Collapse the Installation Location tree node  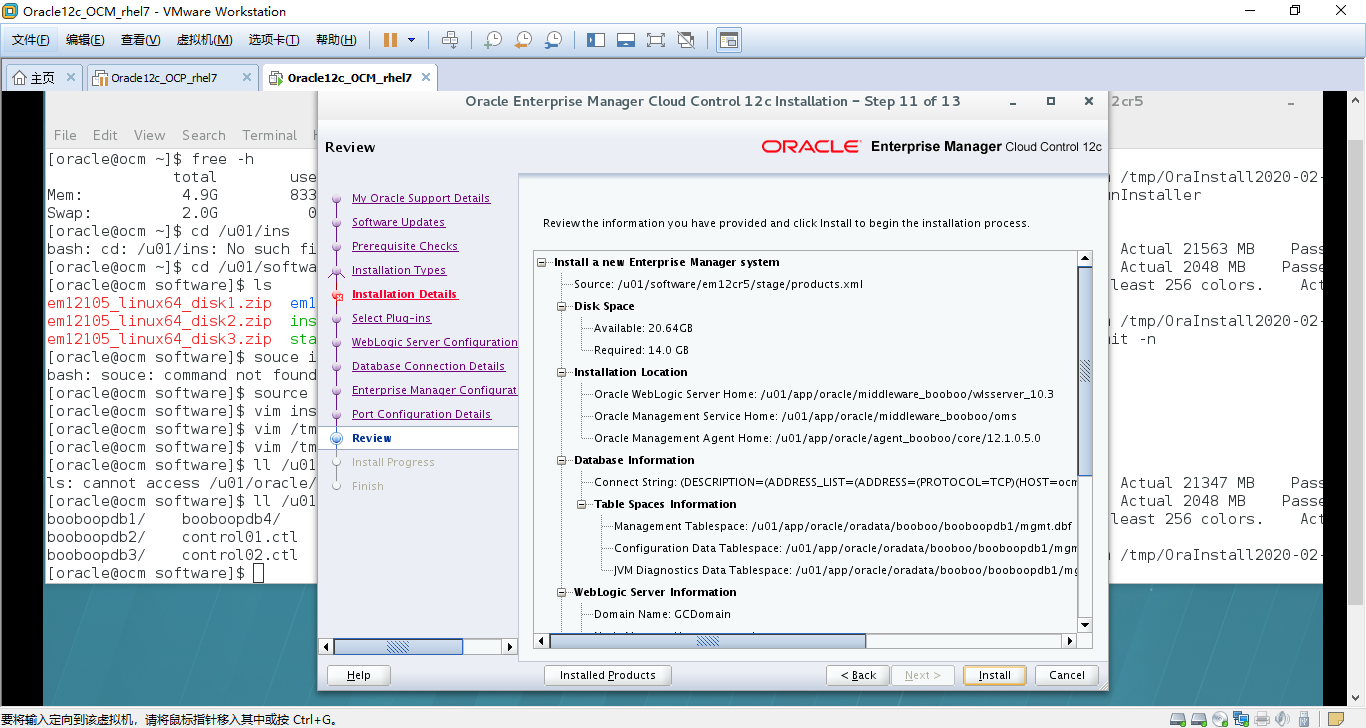coord(563,372)
